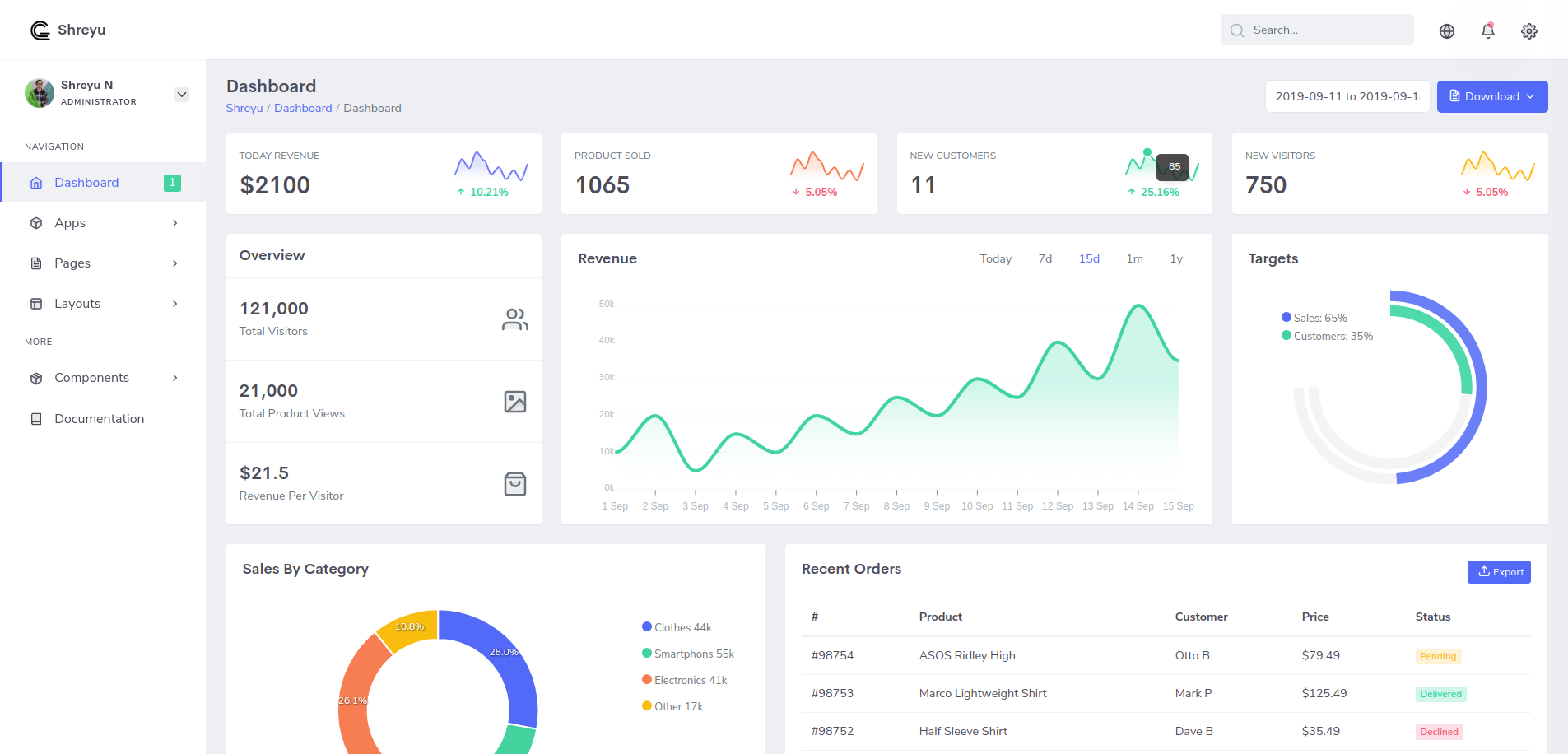The width and height of the screenshot is (1568, 754).
Task: Click the New Customers sparkline chart
Action: coord(1162,165)
